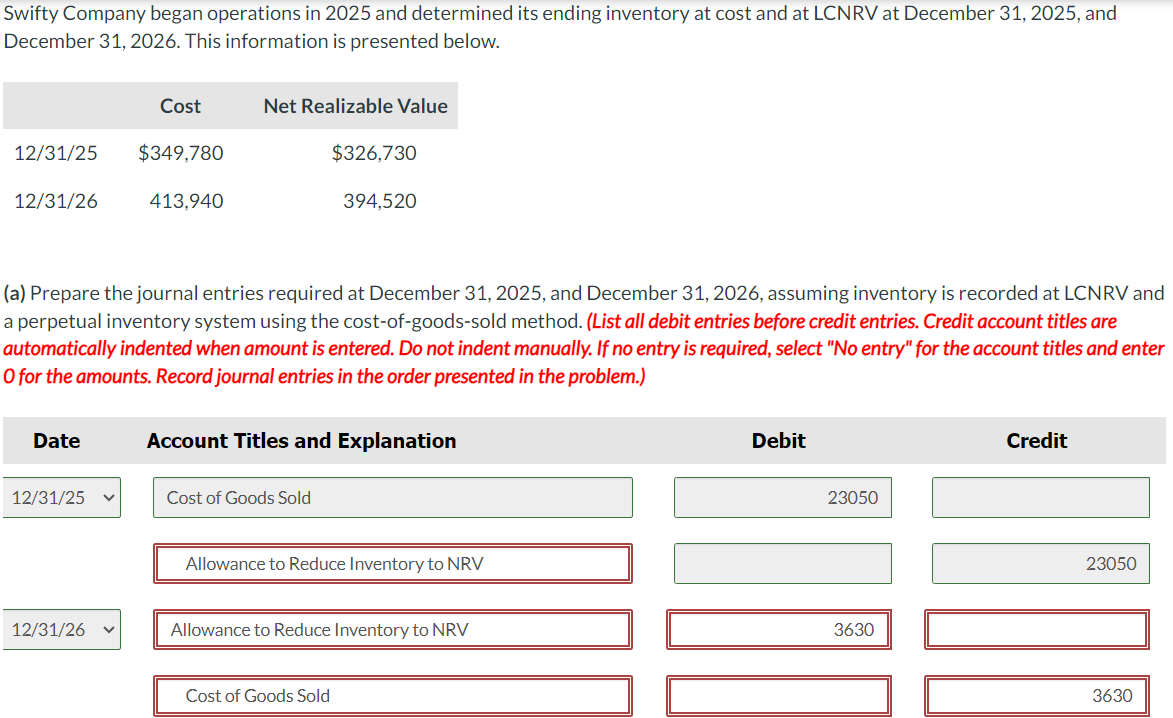Click the indented "Allowance to Reduce Inventory to NRV" field
1173x718 pixels.
pyautogui.click(x=392, y=563)
